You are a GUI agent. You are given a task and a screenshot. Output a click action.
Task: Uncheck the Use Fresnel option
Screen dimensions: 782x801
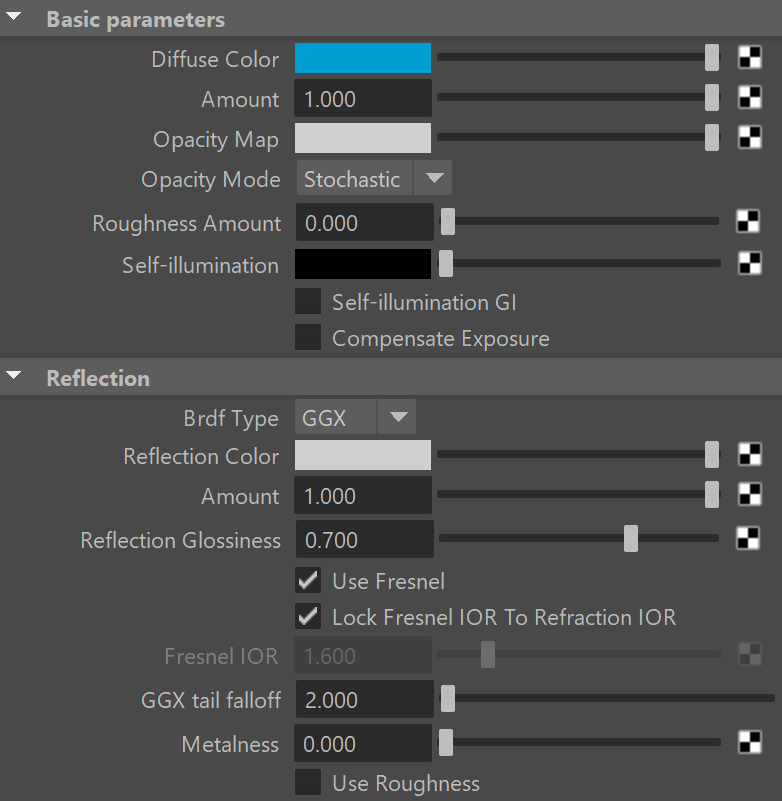tap(308, 580)
